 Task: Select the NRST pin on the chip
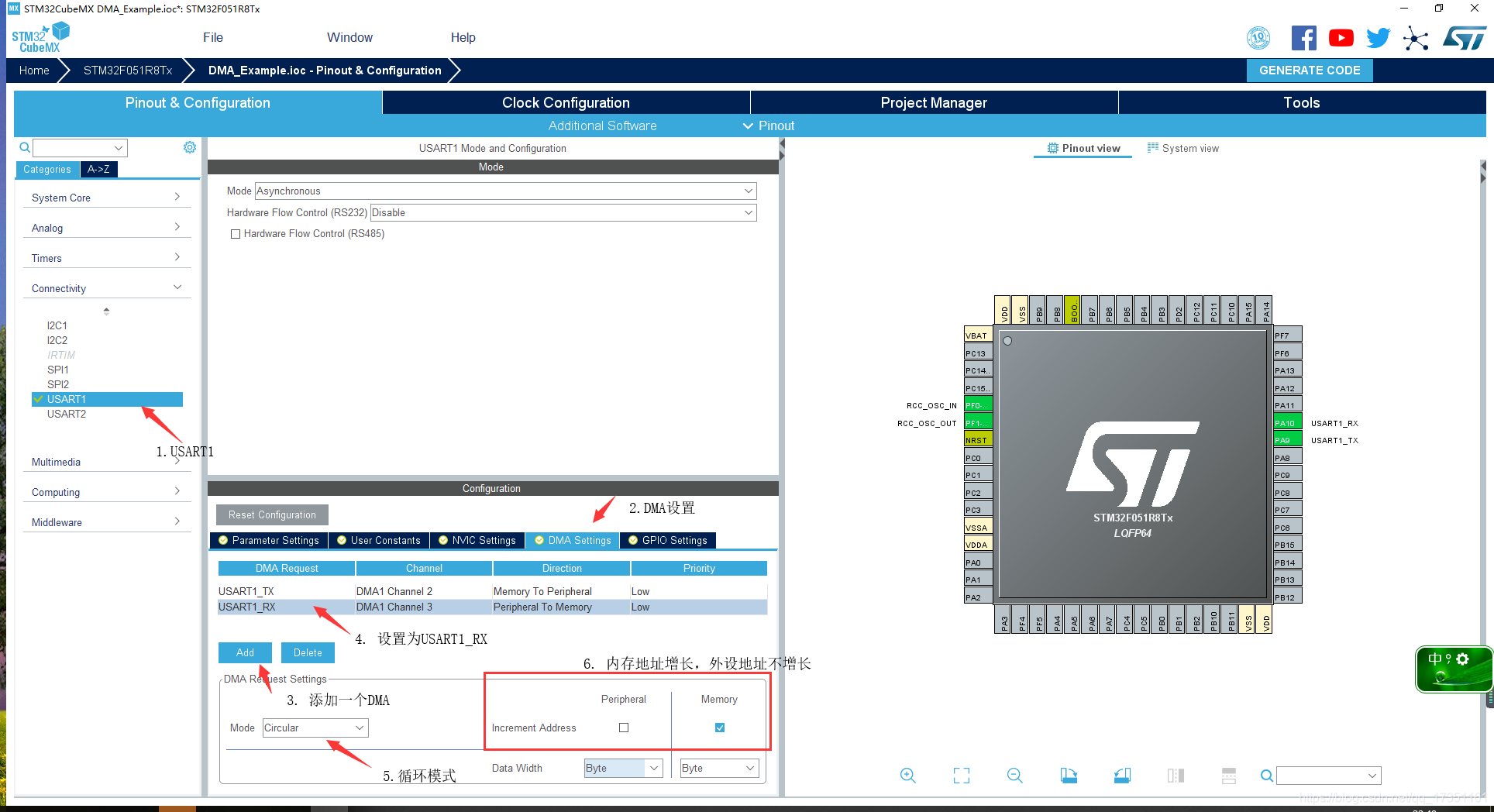(x=979, y=440)
